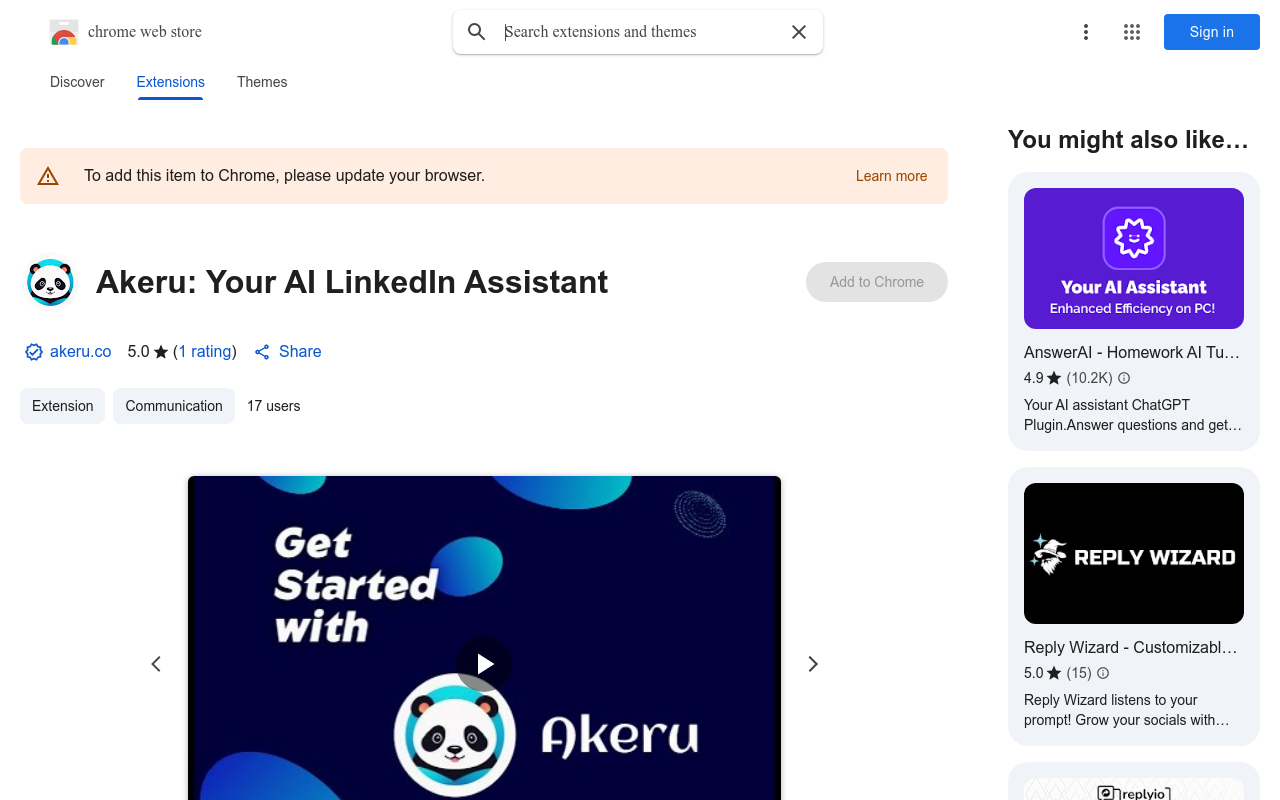Screen dimensions: 1280x800
Task: Click the 17 users text
Action: [274, 406]
